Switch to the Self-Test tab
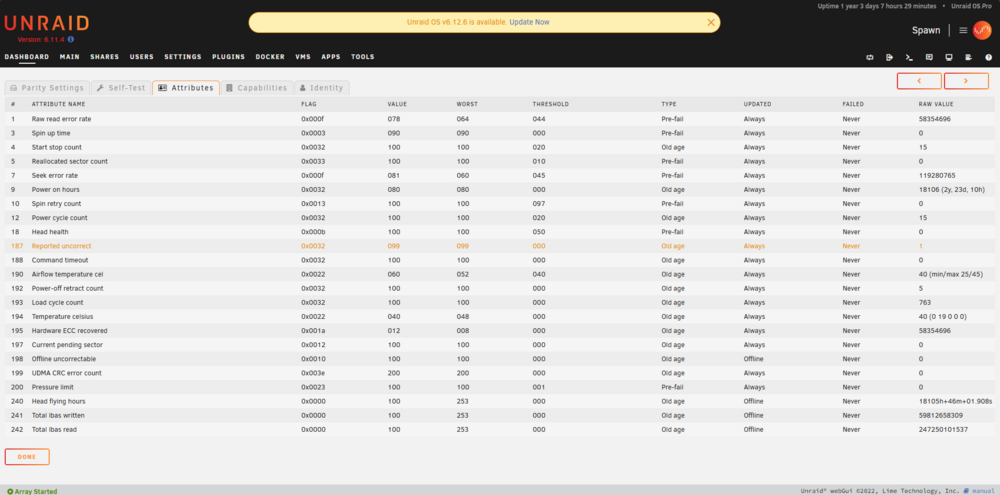Image resolution: width=1000 pixels, height=495 pixels. point(121,88)
